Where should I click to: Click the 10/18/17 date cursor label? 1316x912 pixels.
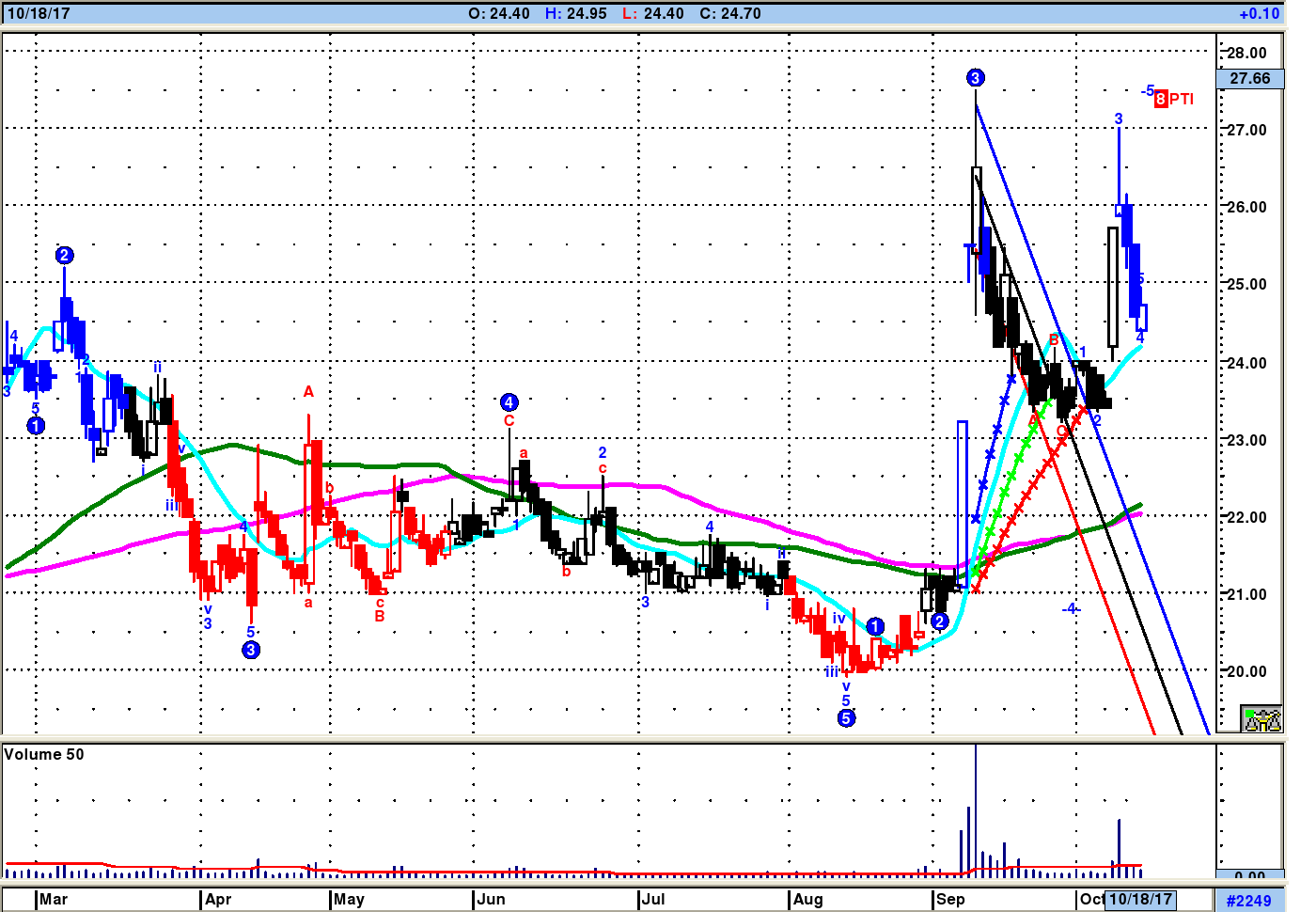pos(1141,899)
